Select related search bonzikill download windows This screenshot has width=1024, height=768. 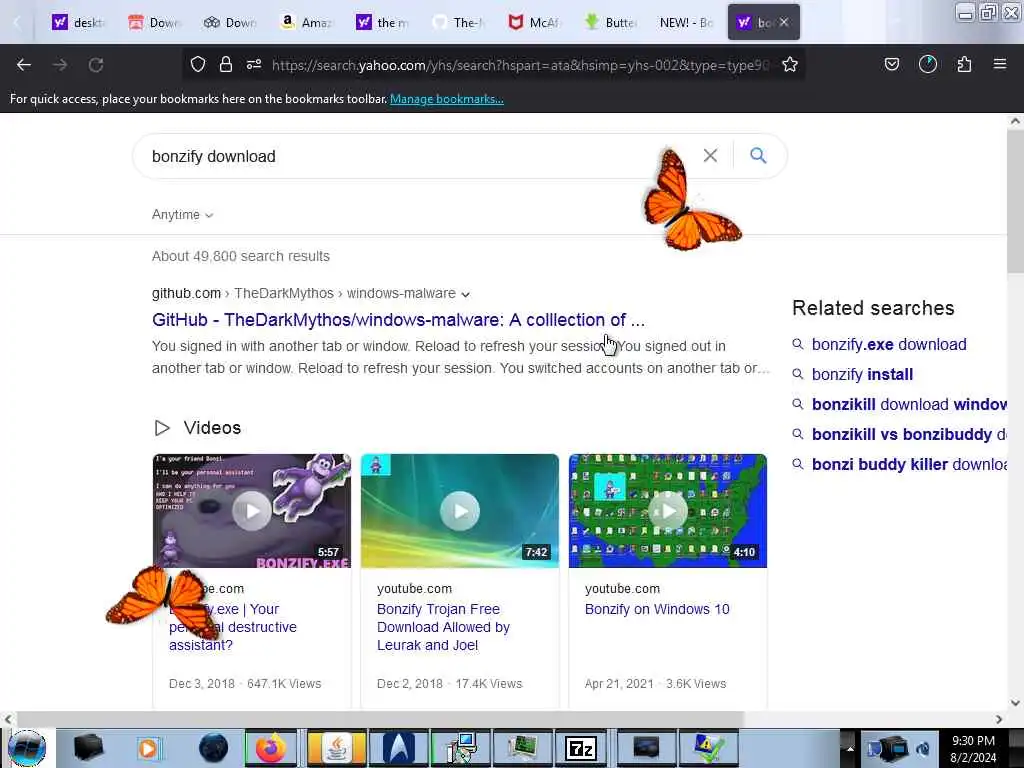(909, 404)
